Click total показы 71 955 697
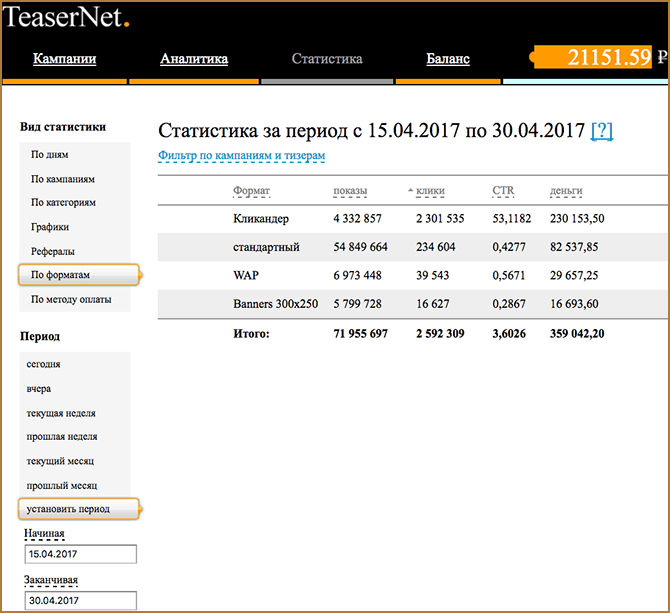670x613 pixels. tap(361, 334)
